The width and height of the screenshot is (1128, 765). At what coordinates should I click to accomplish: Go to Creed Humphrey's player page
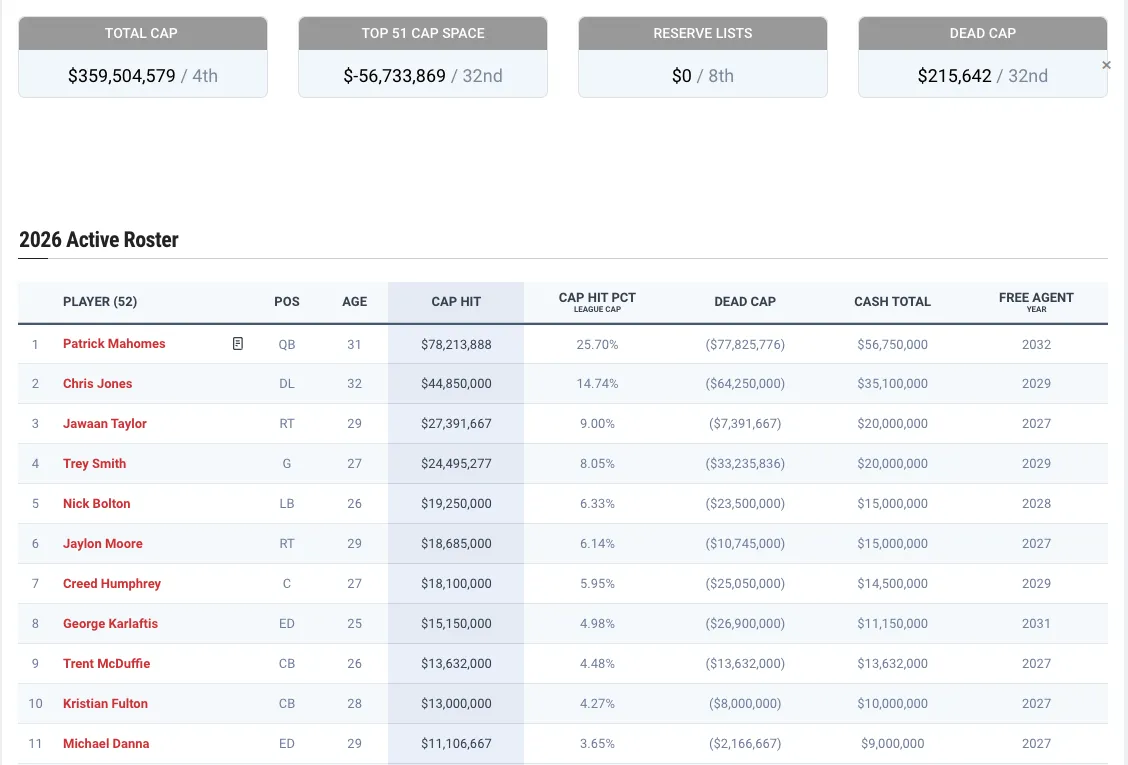point(111,584)
